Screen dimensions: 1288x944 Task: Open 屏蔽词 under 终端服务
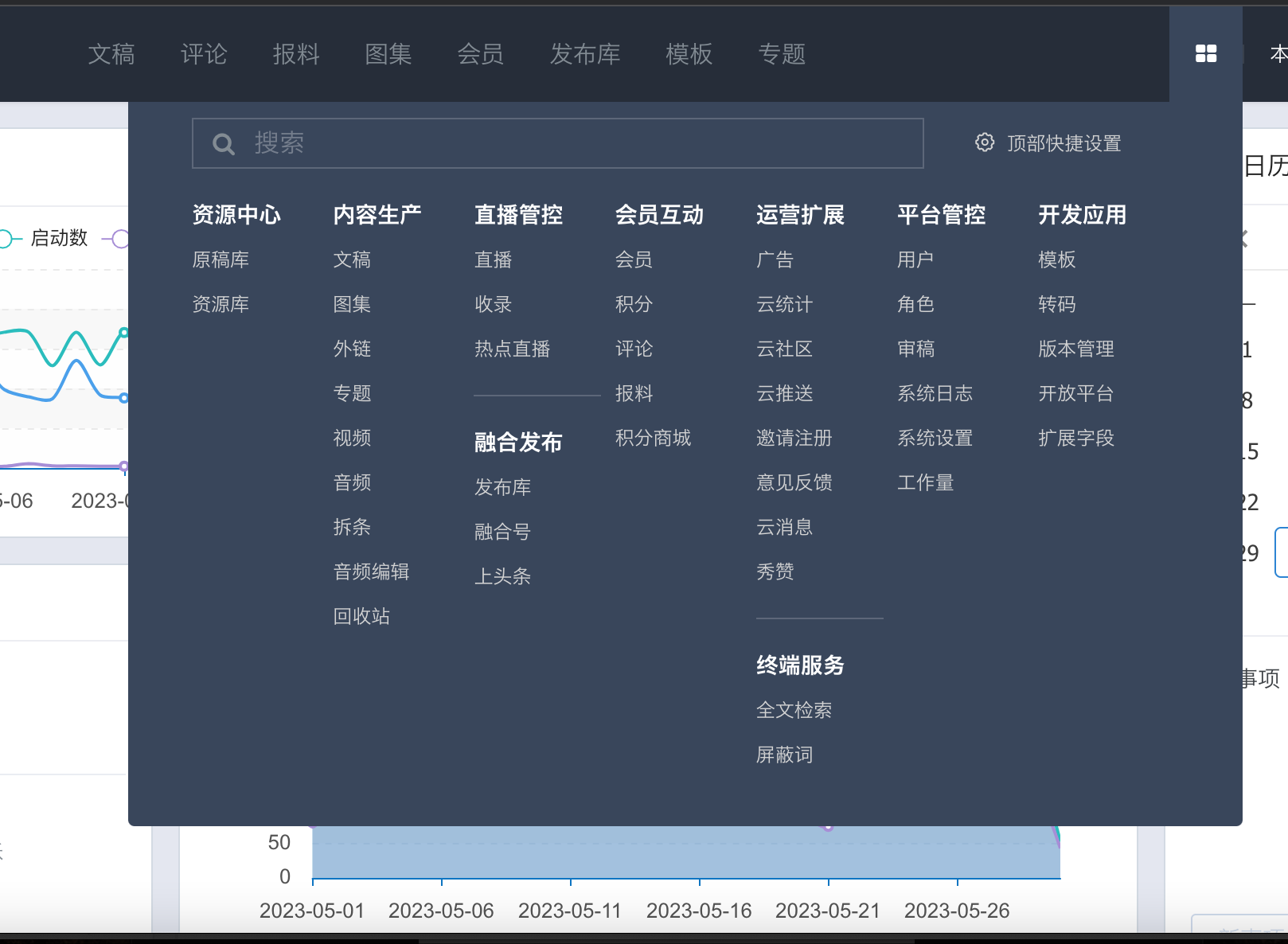pos(784,755)
